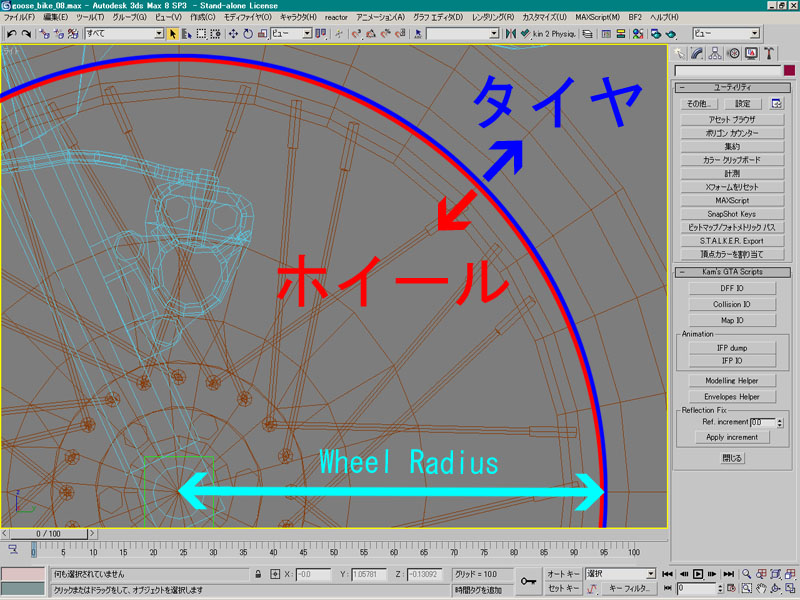800x600 pixels.
Task: Click the Play Animation button
Action: (698, 574)
